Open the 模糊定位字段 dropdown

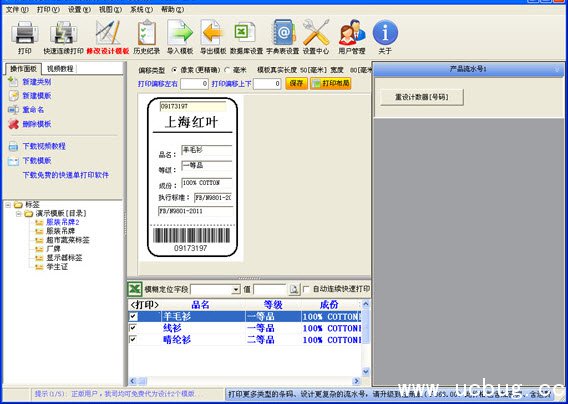[x=236, y=290]
